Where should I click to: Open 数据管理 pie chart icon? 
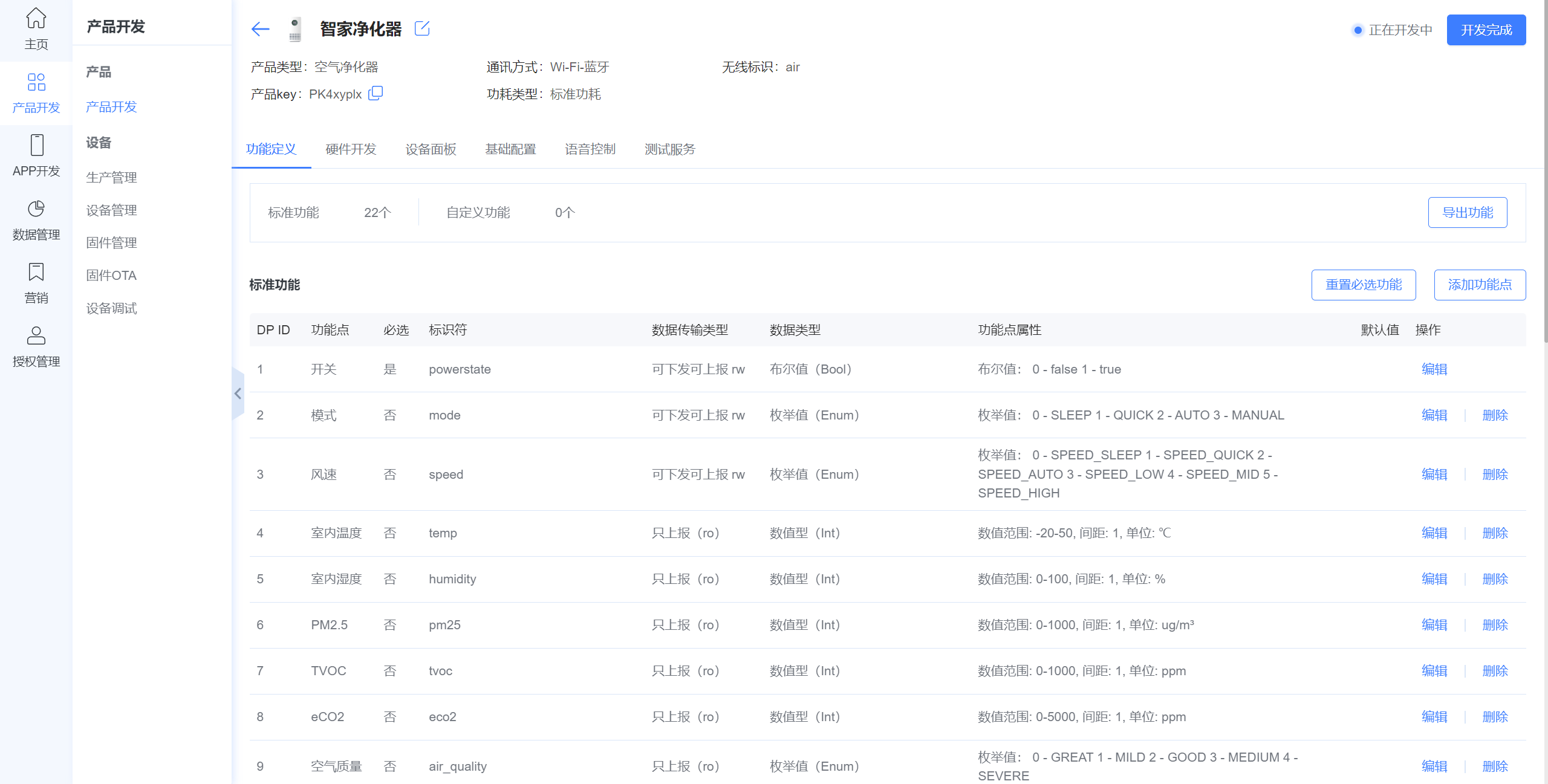[x=36, y=209]
